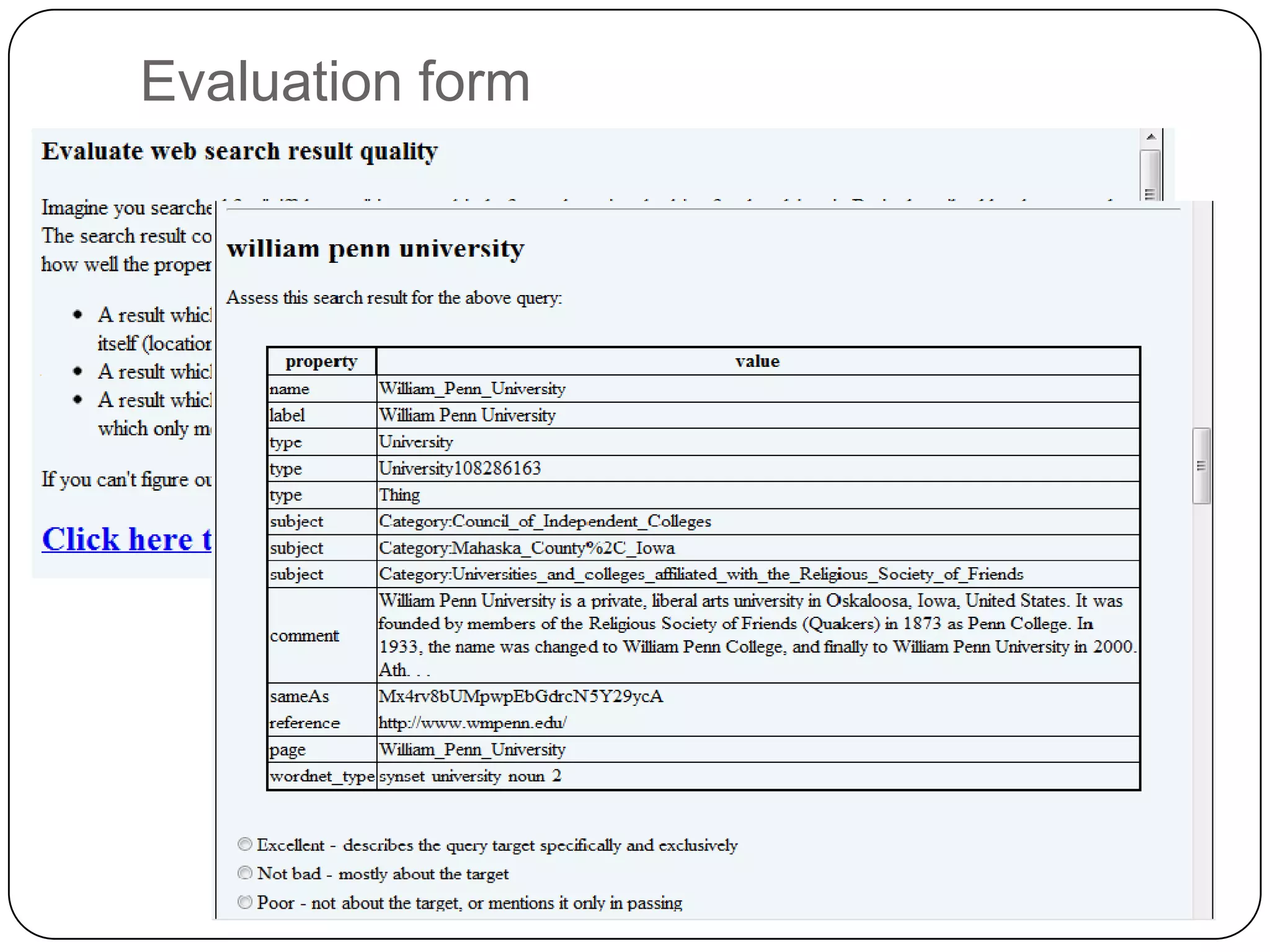Click the 'University108286163' type value
Screen dimensions: 1270x952
coord(460,468)
